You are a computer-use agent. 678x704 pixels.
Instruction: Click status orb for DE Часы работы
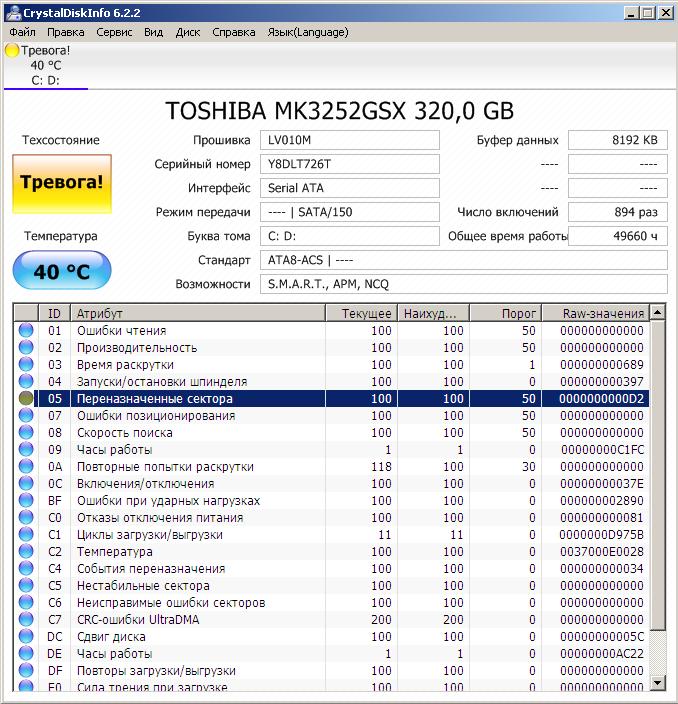(x=26, y=653)
